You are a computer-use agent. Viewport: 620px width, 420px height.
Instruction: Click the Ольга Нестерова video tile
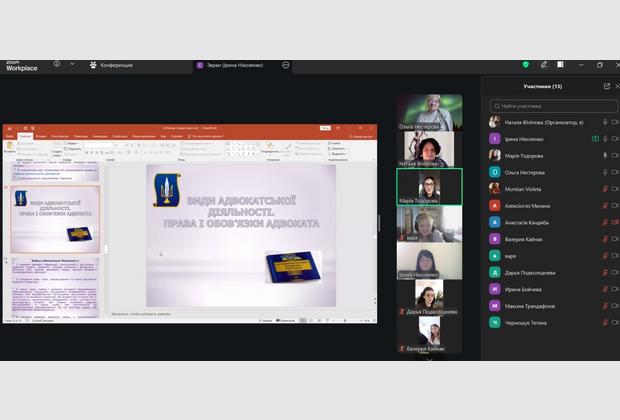[429, 113]
